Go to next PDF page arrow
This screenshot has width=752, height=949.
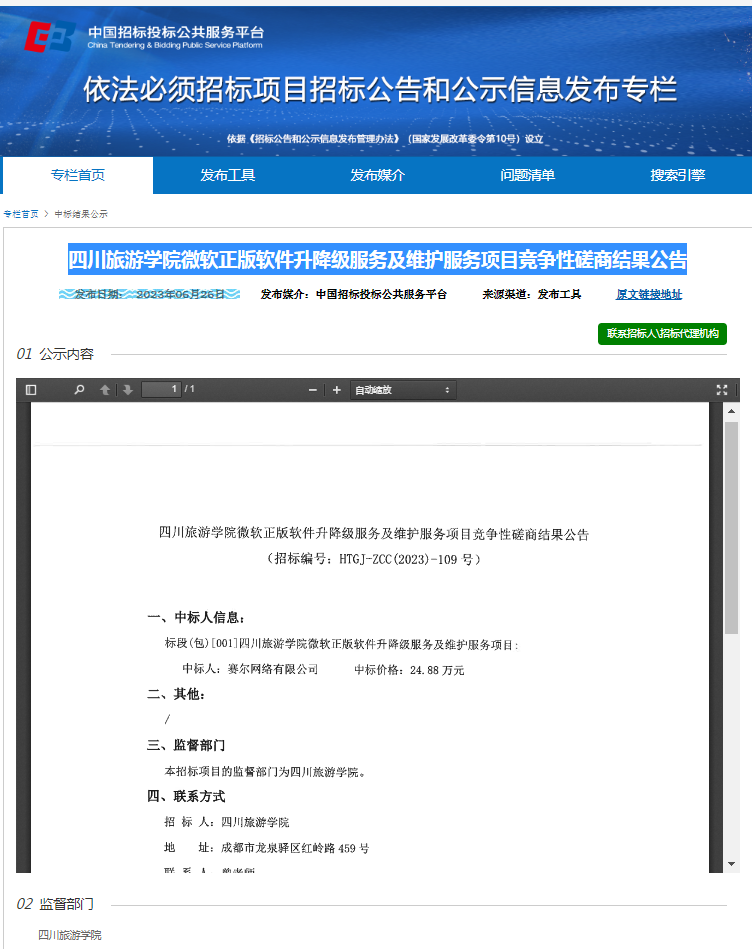pos(128,390)
